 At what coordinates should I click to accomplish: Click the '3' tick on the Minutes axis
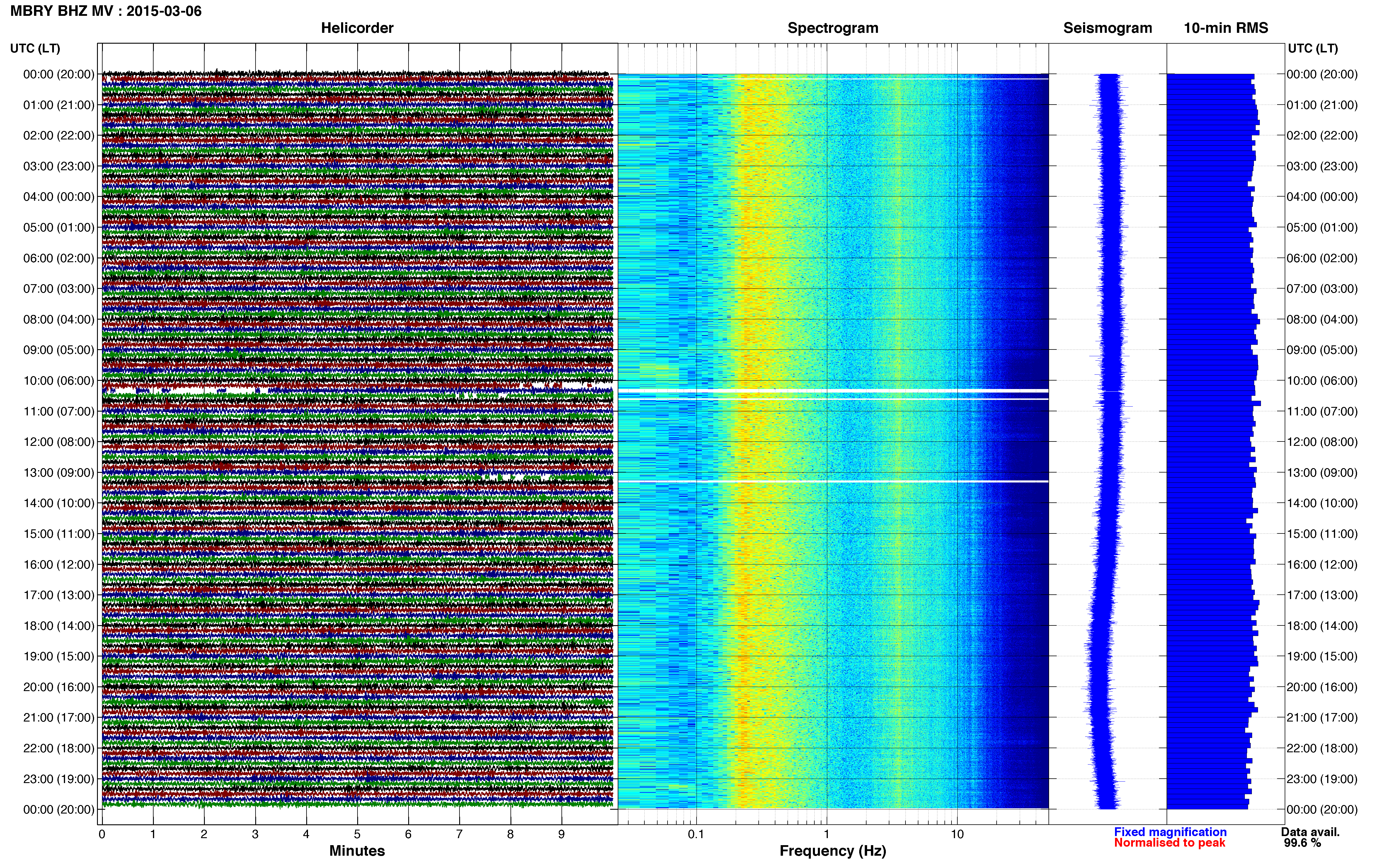click(x=255, y=834)
